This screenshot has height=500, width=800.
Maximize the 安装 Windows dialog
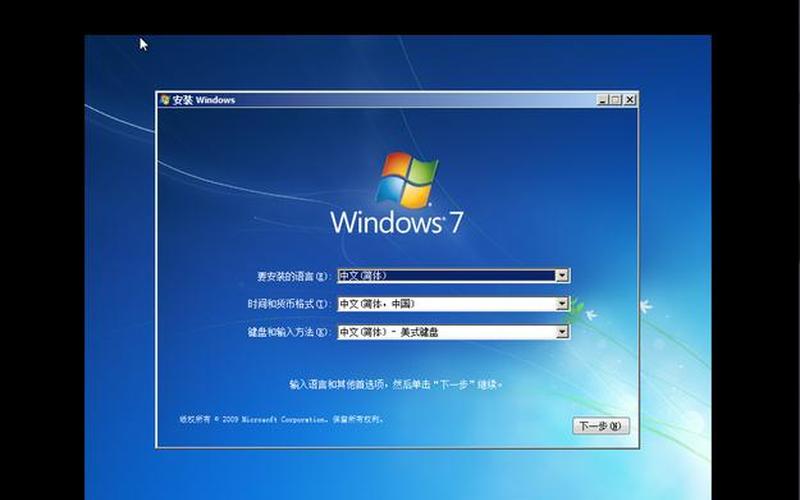[615, 100]
